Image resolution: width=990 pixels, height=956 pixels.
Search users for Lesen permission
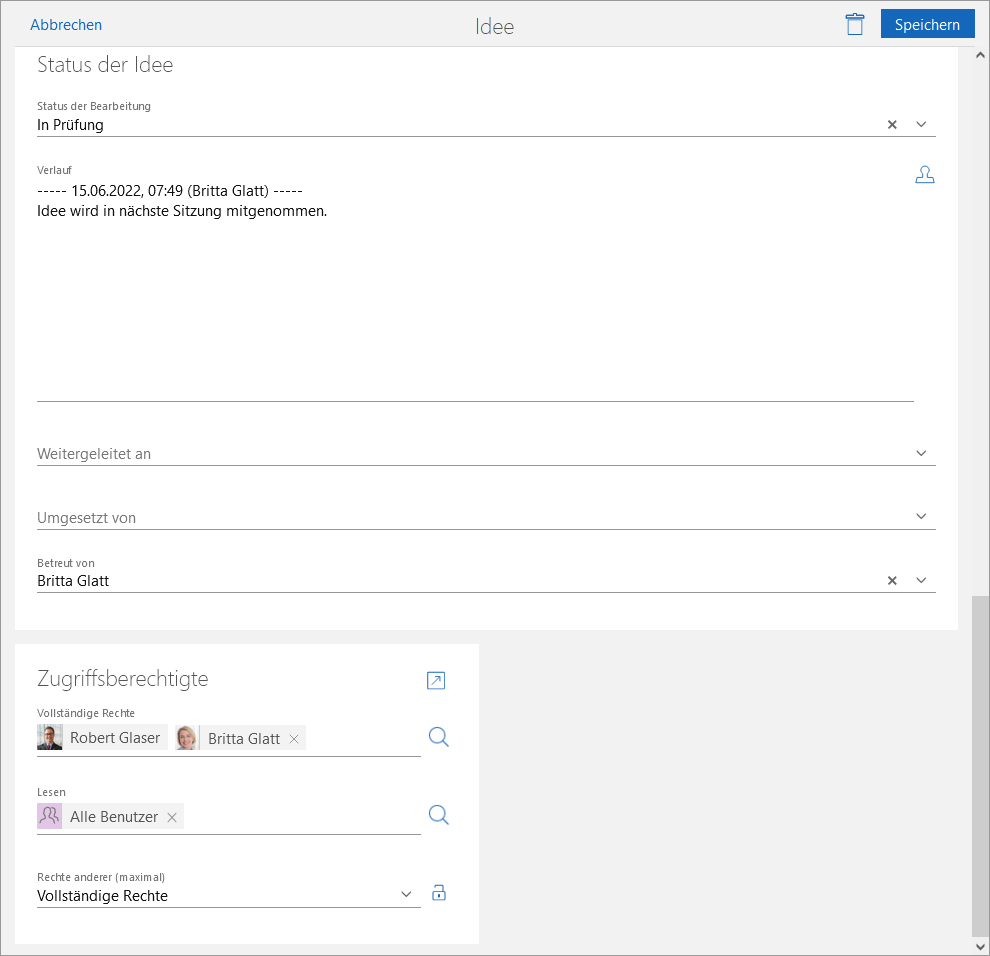pos(438,816)
